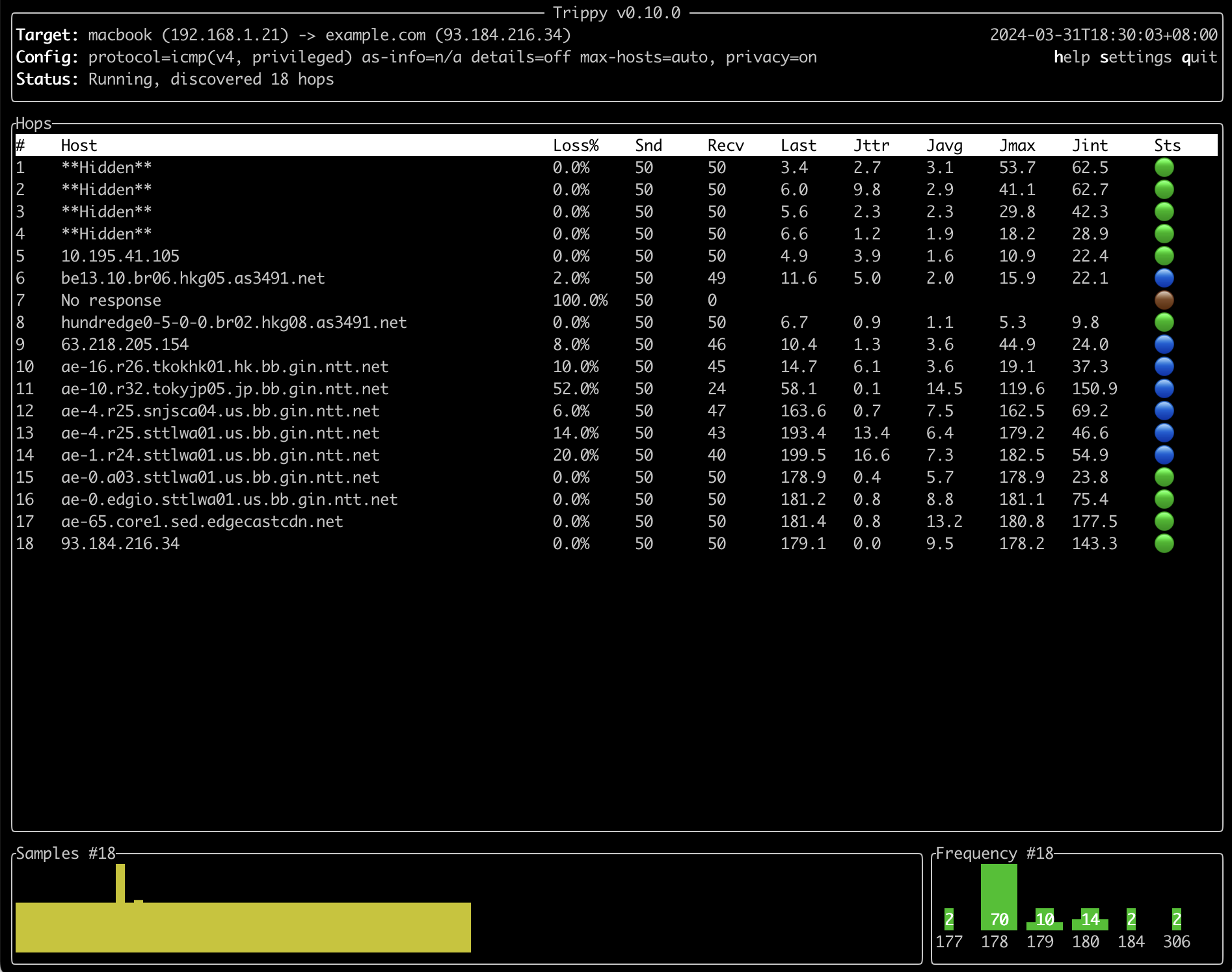Click the green status dot for hop 18 93.184.216.34
The width and height of the screenshot is (1232, 972).
[1164, 544]
